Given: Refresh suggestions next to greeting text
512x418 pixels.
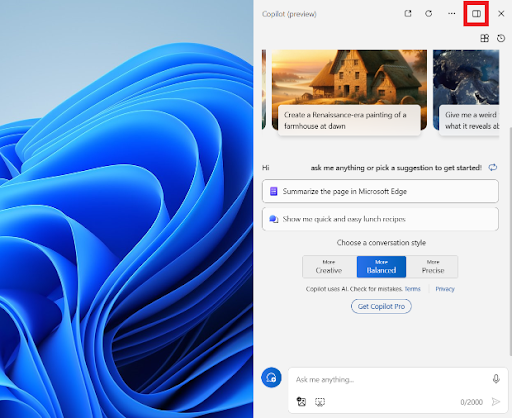Looking at the screenshot, I should [493, 167].
